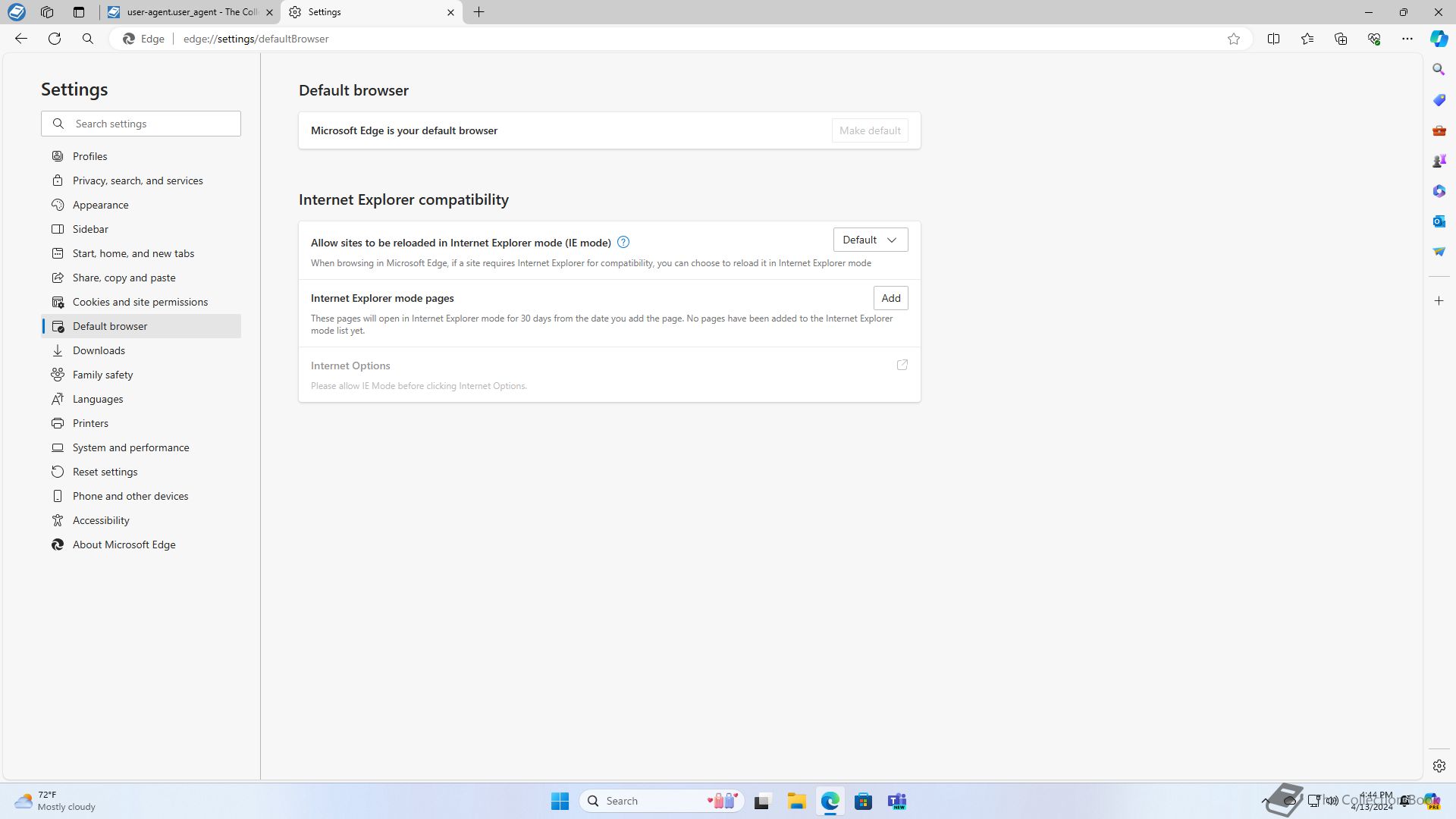Image resolution: width=1456 pixels, height=819 pixels.
Task: Open sidebar Games chess icon
Action: tap(1439, 161)
